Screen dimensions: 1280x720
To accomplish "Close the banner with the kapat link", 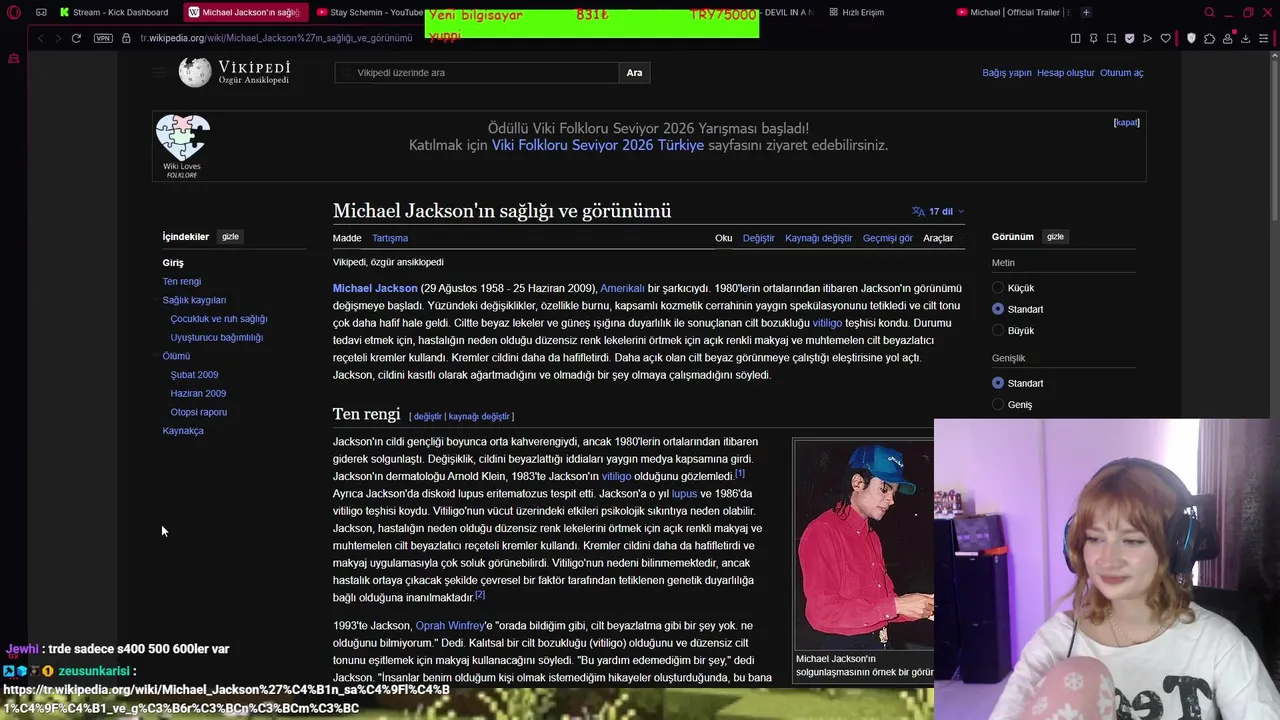I will 1126,122.
